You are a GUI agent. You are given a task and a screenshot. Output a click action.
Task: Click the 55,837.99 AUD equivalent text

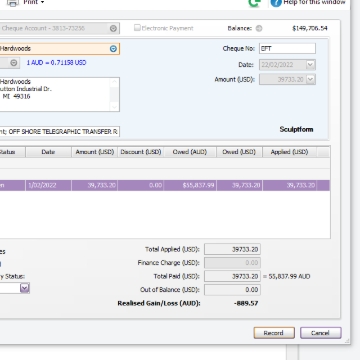[x=289, y=276]
